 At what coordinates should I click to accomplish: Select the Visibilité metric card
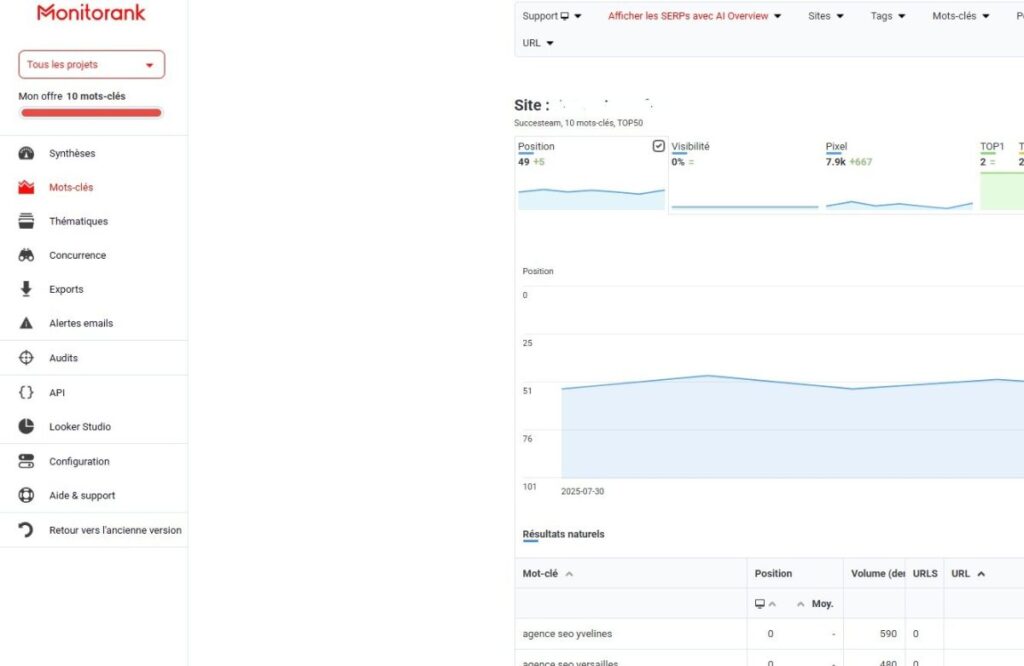click(x=744, y=174)
